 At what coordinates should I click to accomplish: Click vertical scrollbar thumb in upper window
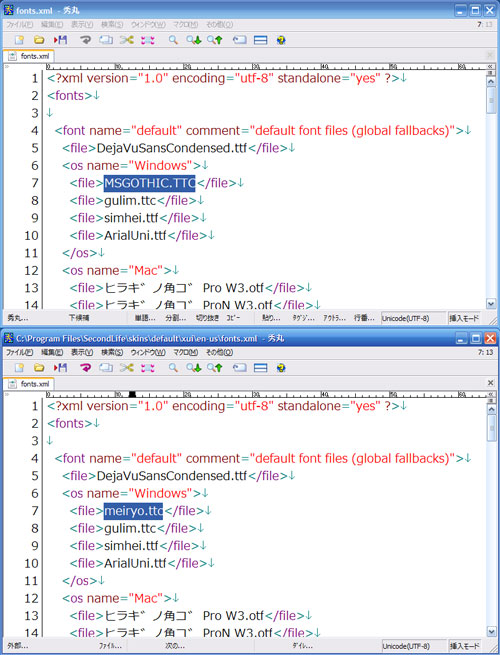coord(491,100)
